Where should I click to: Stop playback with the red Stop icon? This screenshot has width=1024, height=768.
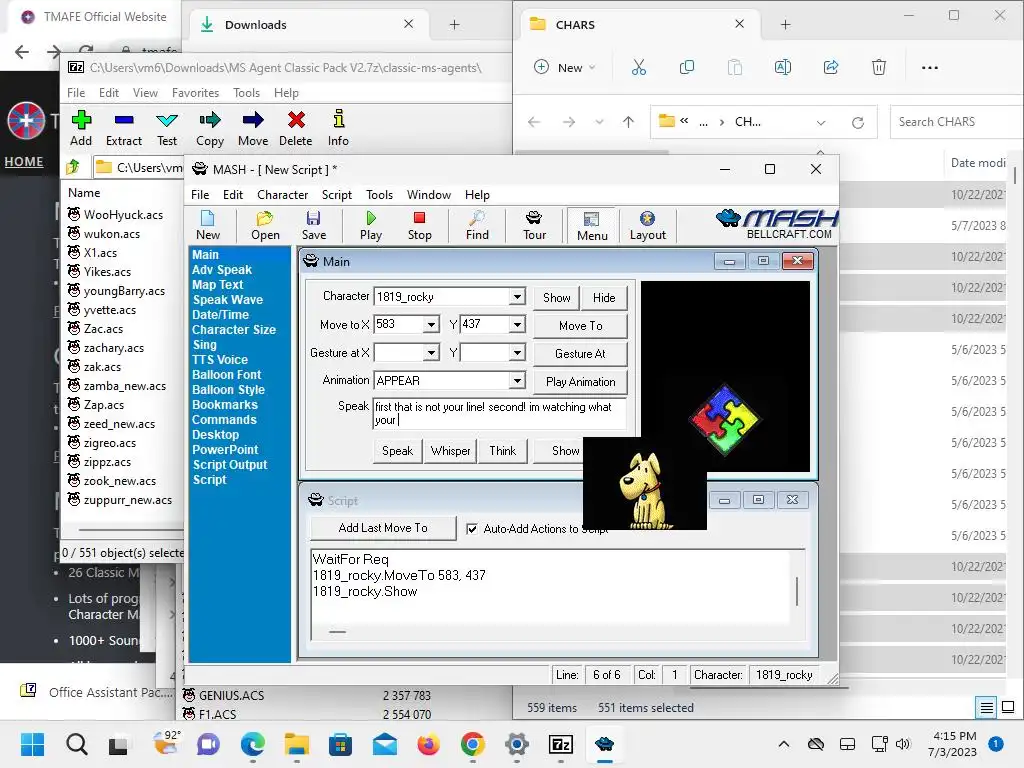pyautogui.click(x=419, y=225)
